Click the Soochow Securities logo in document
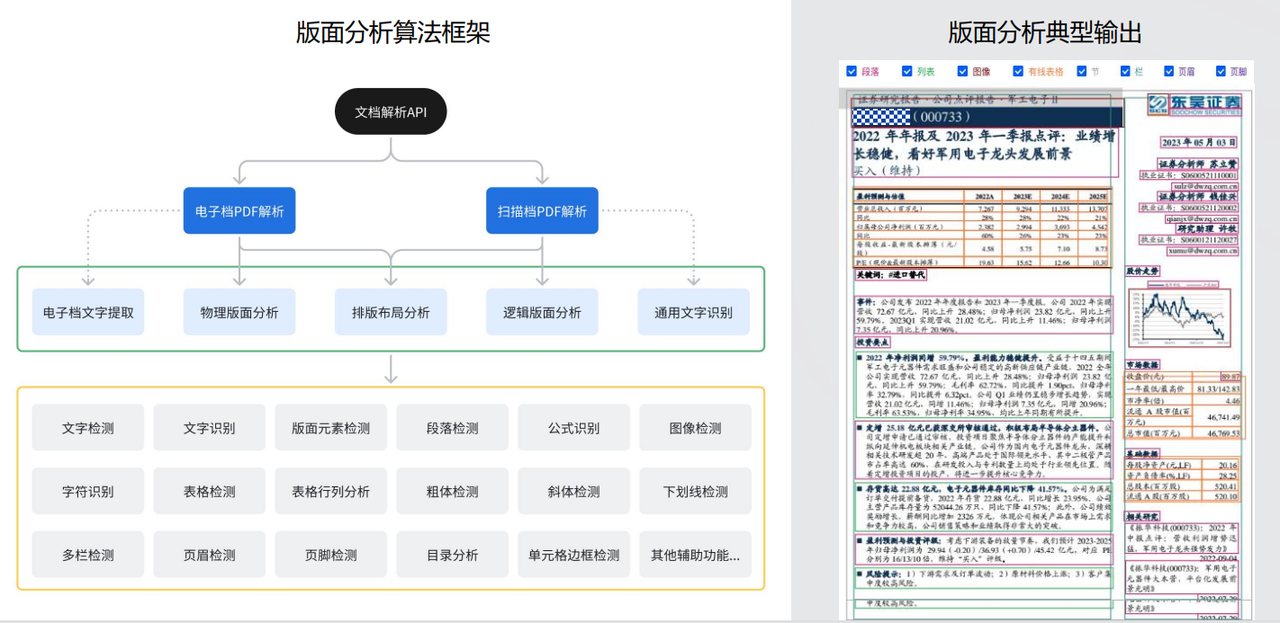The height and width of the screenshot is (623, 1280). click(1193, 104)
